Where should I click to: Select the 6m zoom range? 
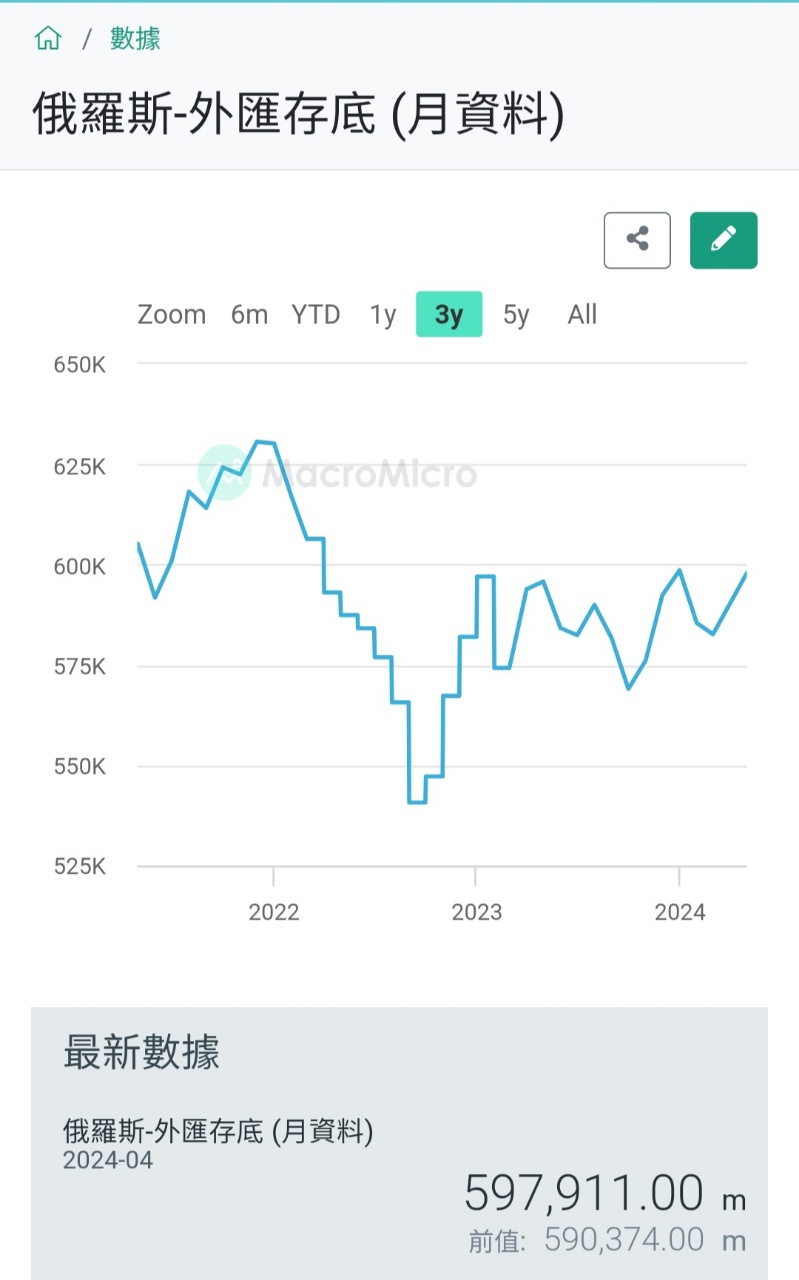[249, 315]
